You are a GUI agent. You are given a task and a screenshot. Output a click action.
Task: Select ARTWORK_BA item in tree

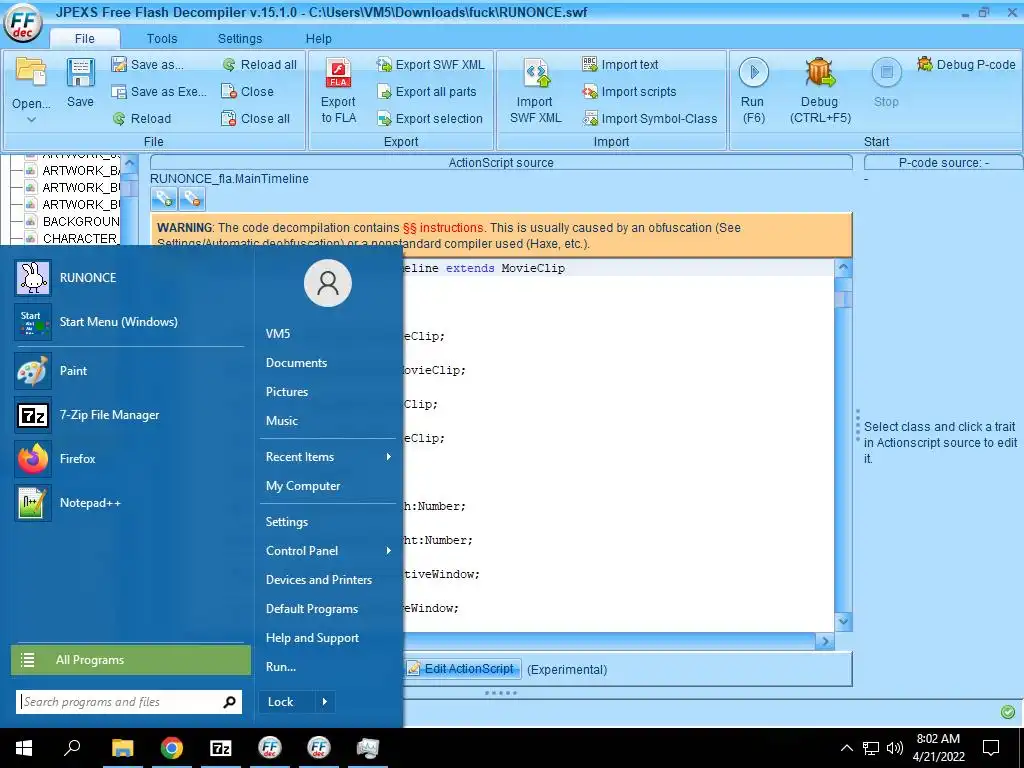pyautogui.click(x=72, y=170)
